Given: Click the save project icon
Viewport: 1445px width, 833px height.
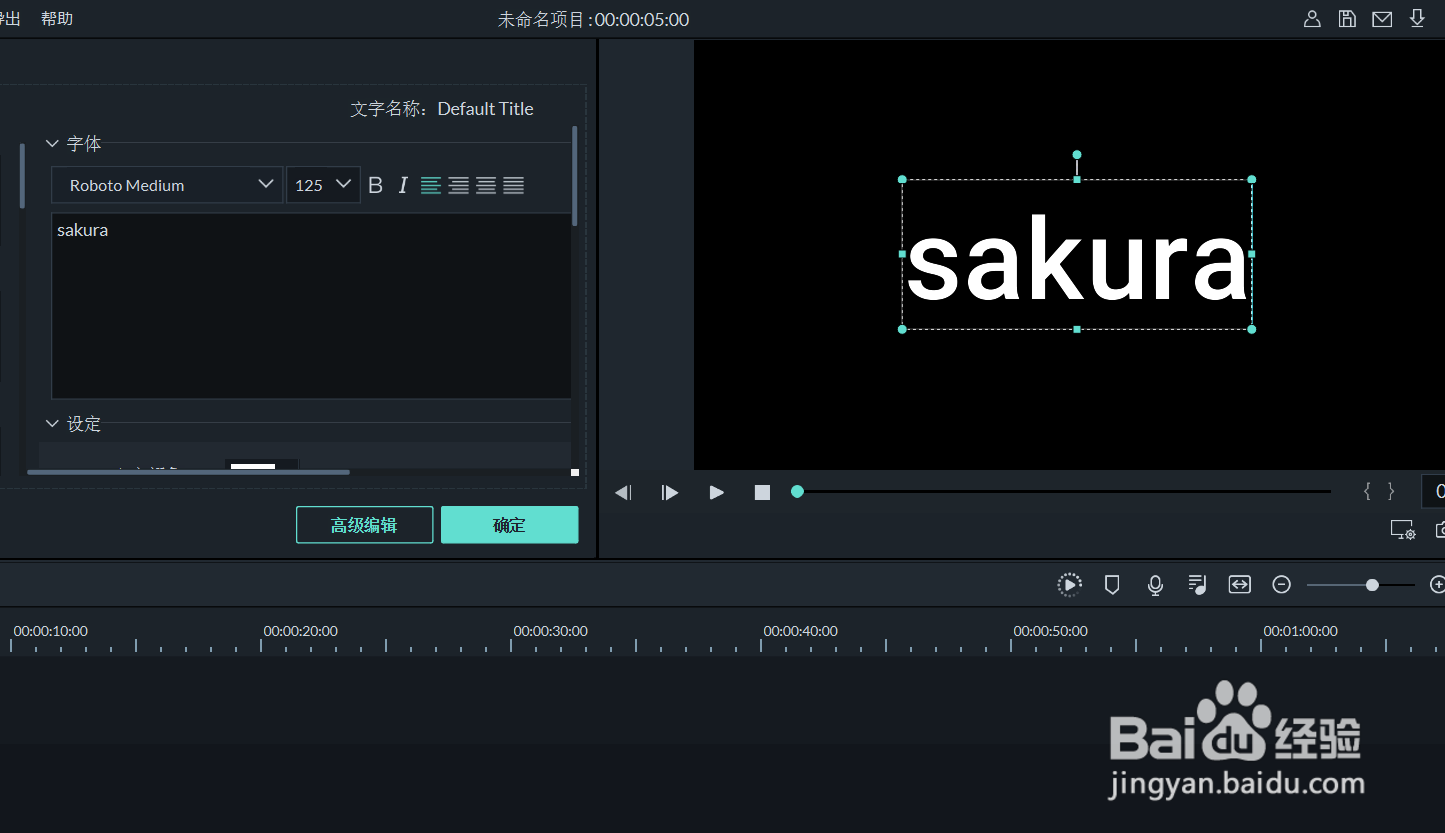Looking at the screenshot, I should click(x=1347, y=19).
